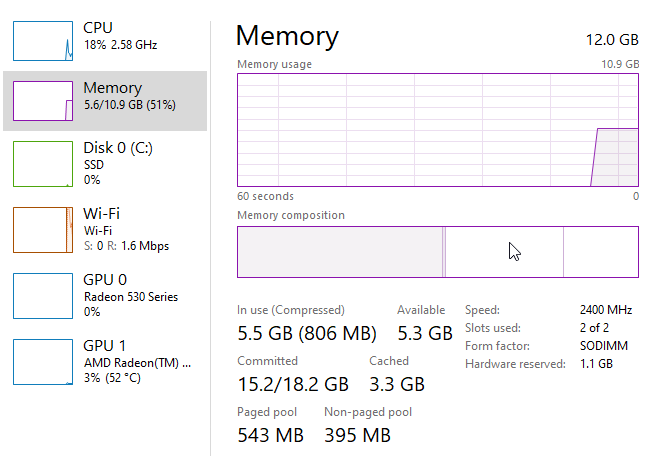Image resolution: width=645 pixels, height=456 pixels.
Task: Click the Memory usage graph area
Action: click(437, 129)
